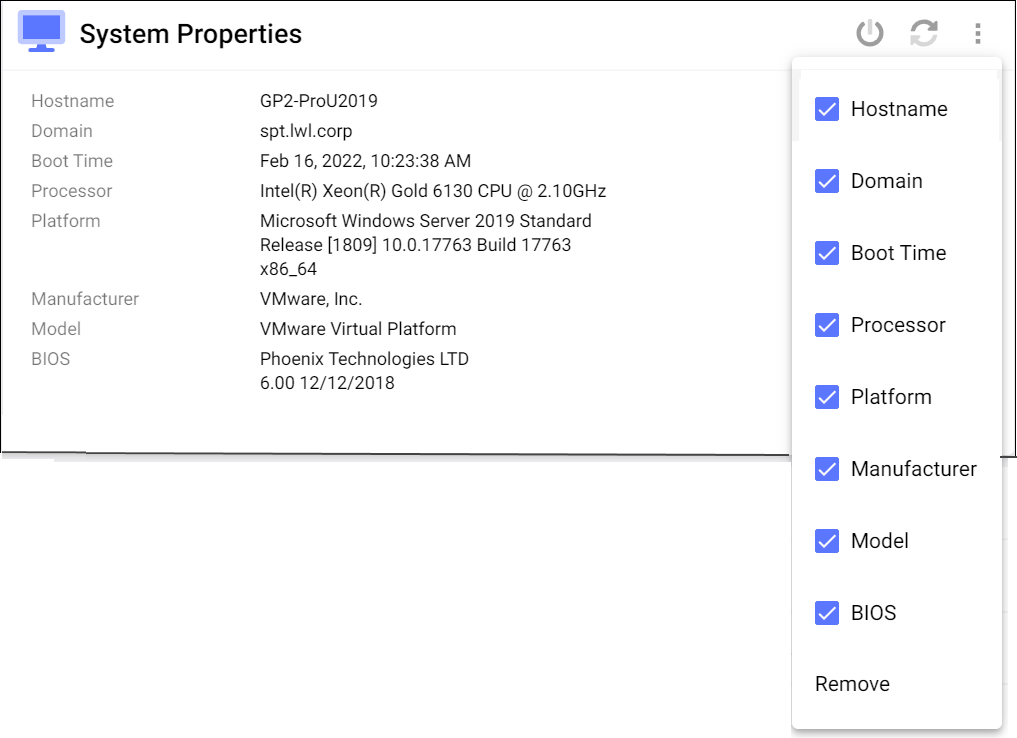Click the BIOS version 6.00 12/12/2018
This screenshot has width=1017, height=738.
327,383
